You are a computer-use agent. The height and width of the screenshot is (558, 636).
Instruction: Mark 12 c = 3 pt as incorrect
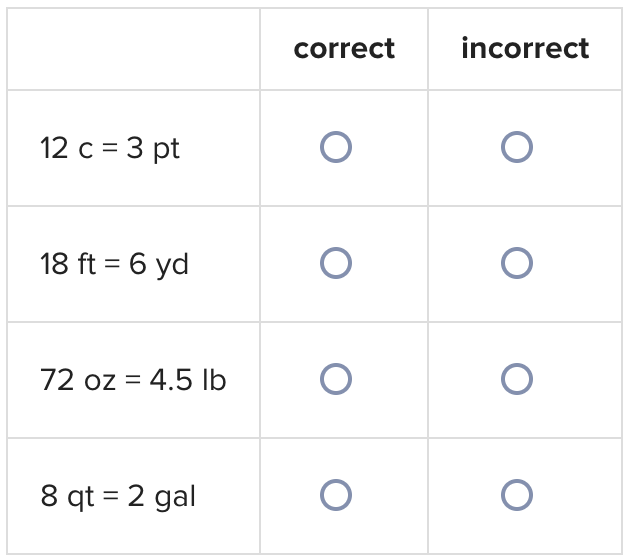coord(517,148)
